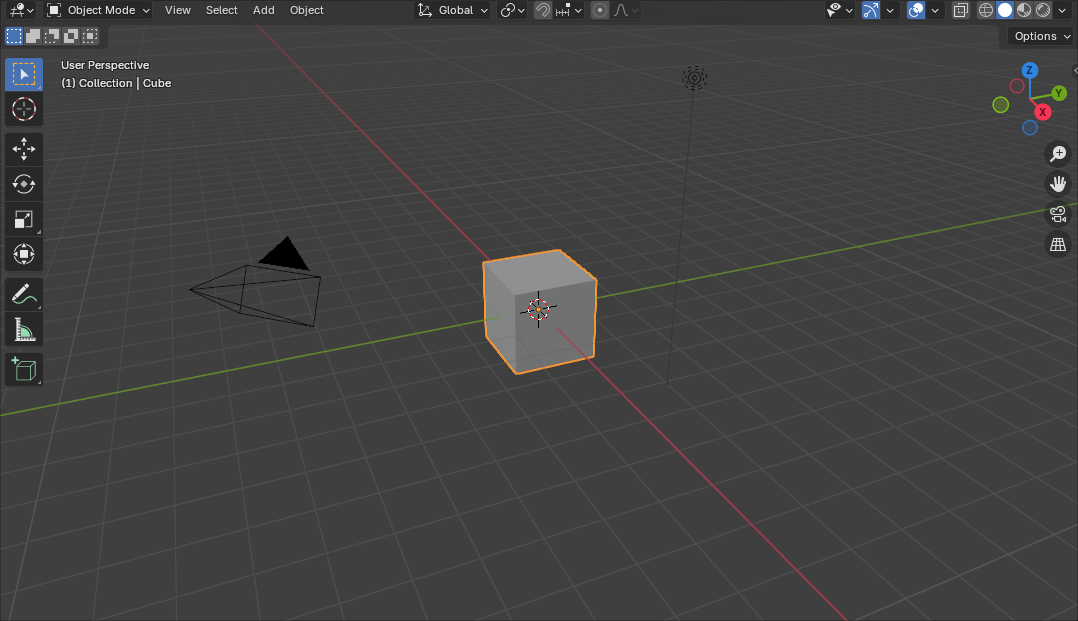Open shading options dropdown arrow
This screenshot has width=1078, height=621.
(x=1063, y=10)
